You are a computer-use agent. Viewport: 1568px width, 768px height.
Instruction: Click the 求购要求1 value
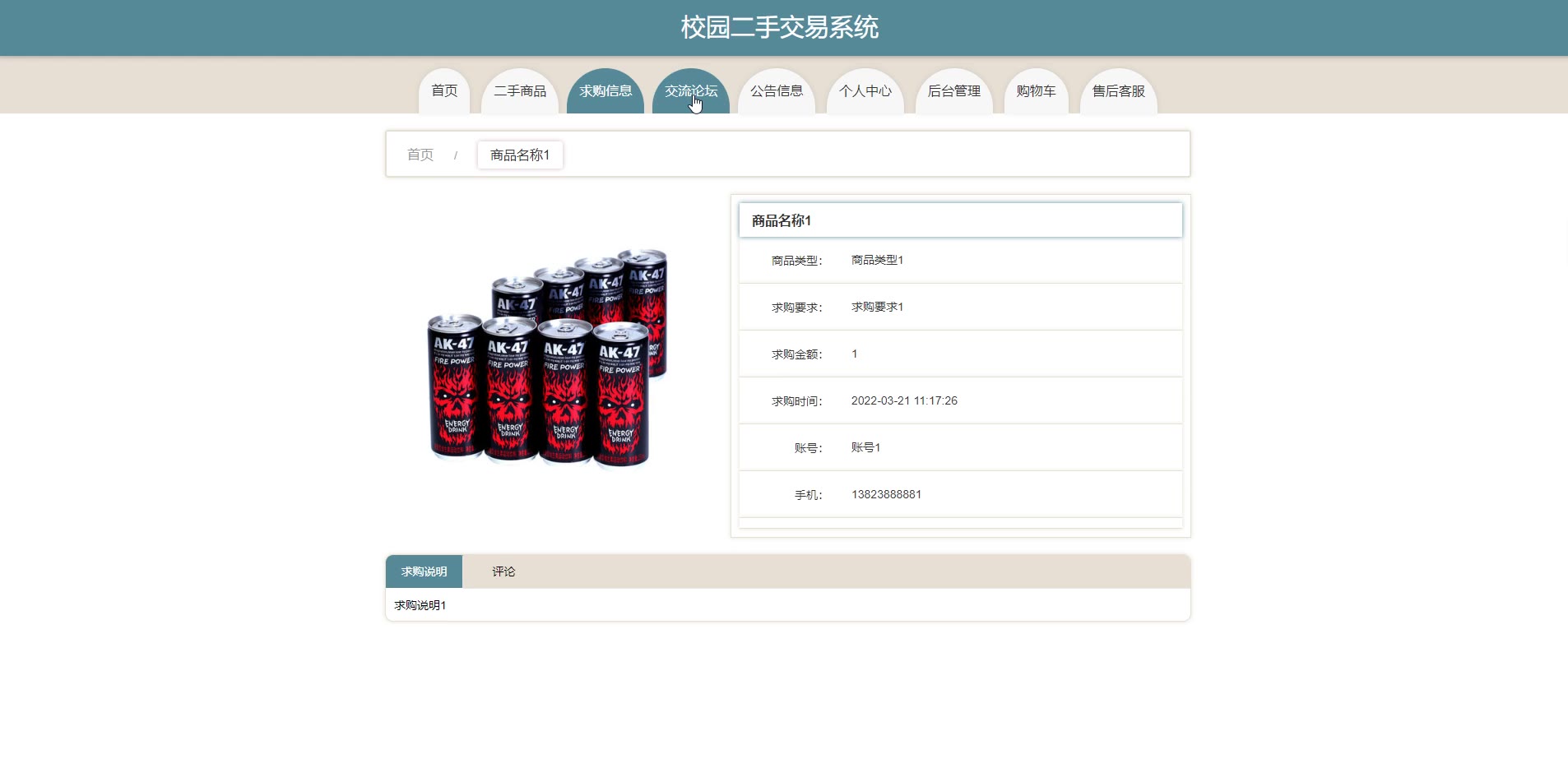click(x=877, y=307)
